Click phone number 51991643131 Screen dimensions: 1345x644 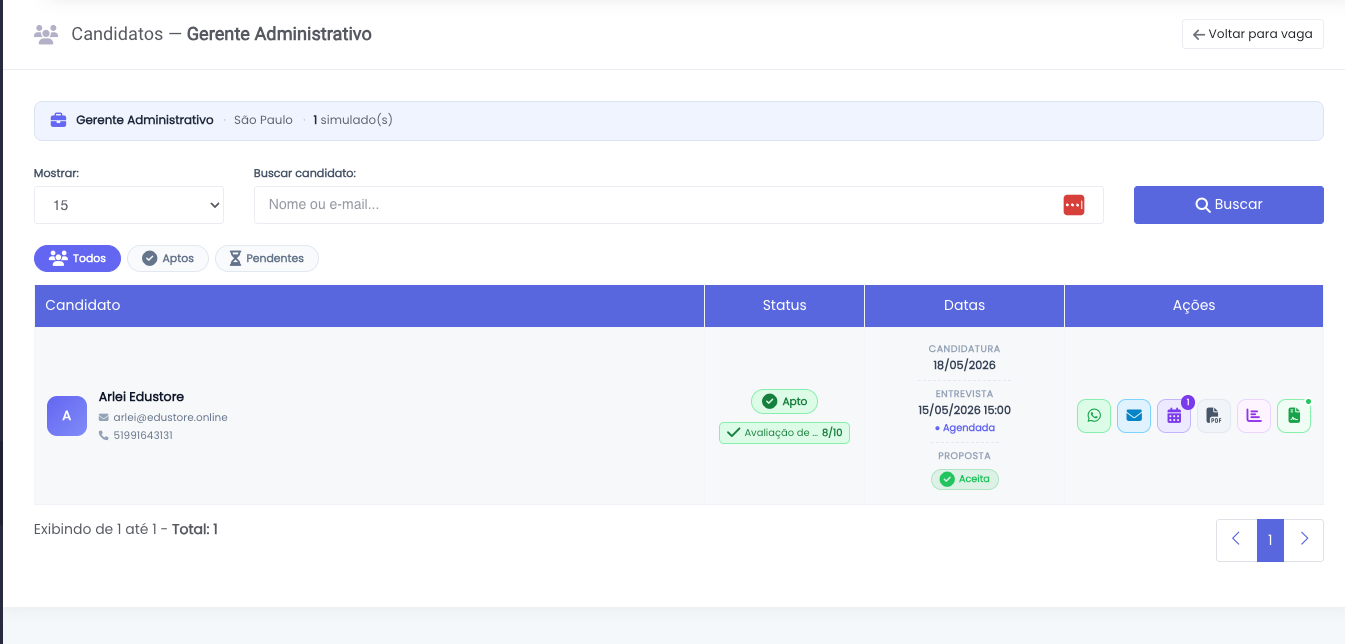point(143,436)
